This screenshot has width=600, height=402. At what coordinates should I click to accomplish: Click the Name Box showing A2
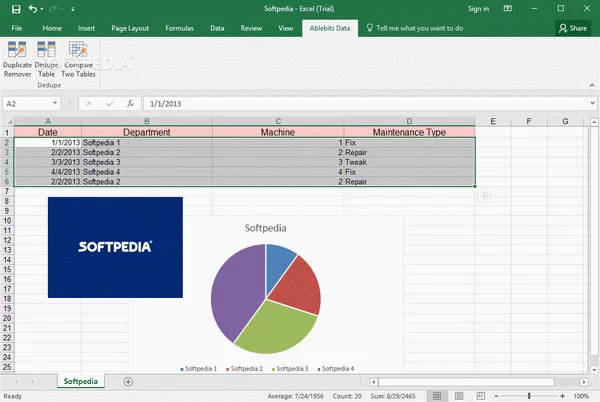tap(28, 104)
